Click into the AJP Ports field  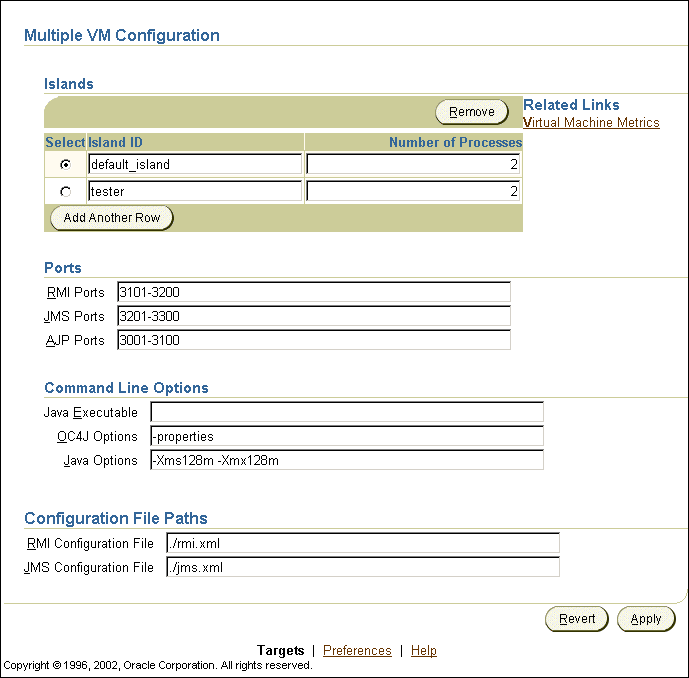314,340
